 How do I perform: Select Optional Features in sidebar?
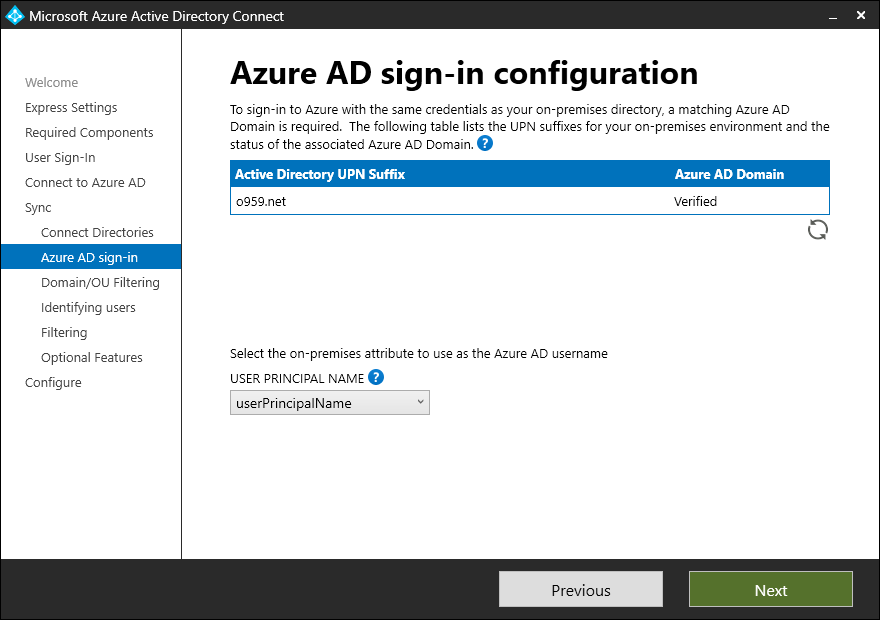coord(91,357)
